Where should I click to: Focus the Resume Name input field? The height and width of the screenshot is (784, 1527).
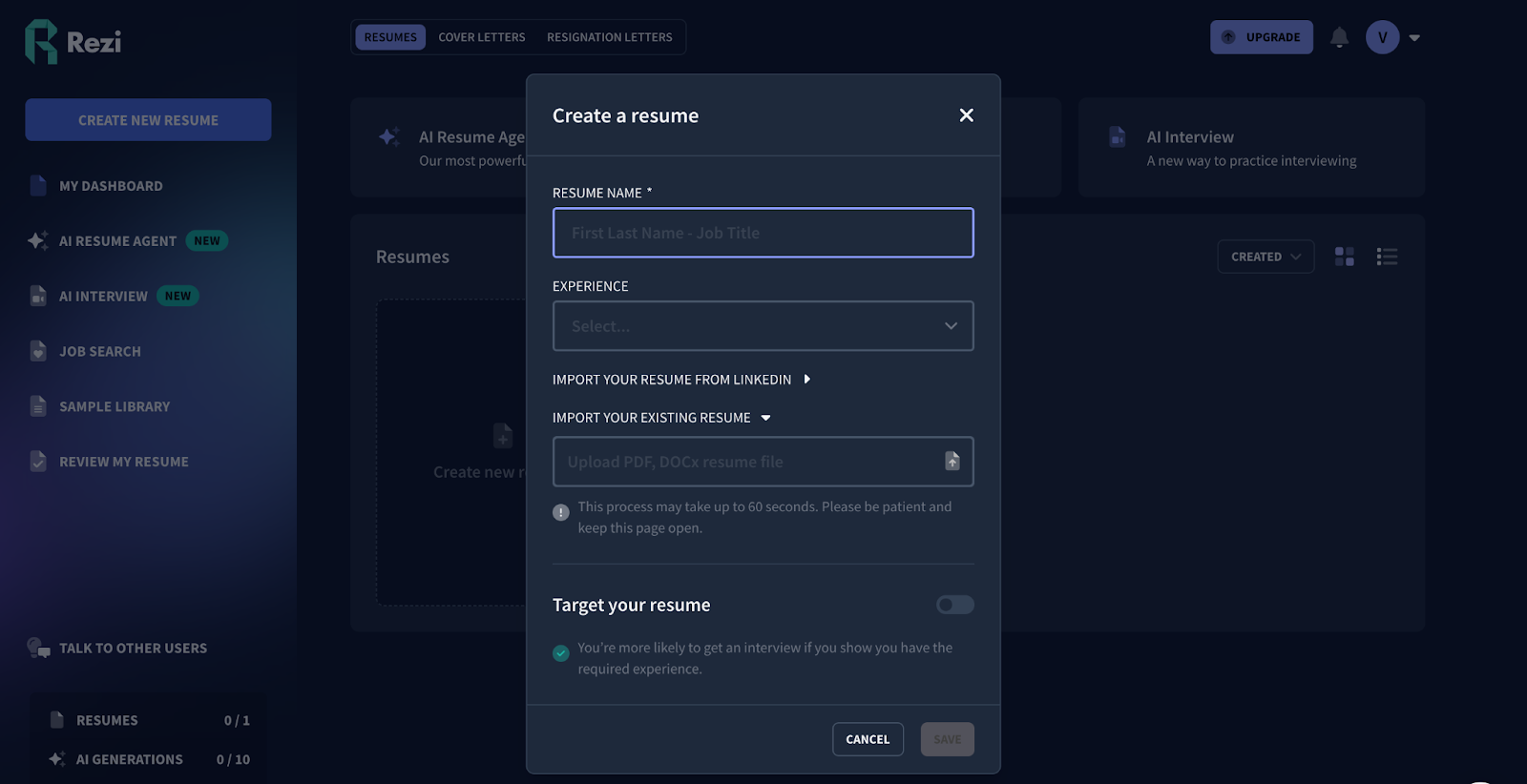pos(763,233)
